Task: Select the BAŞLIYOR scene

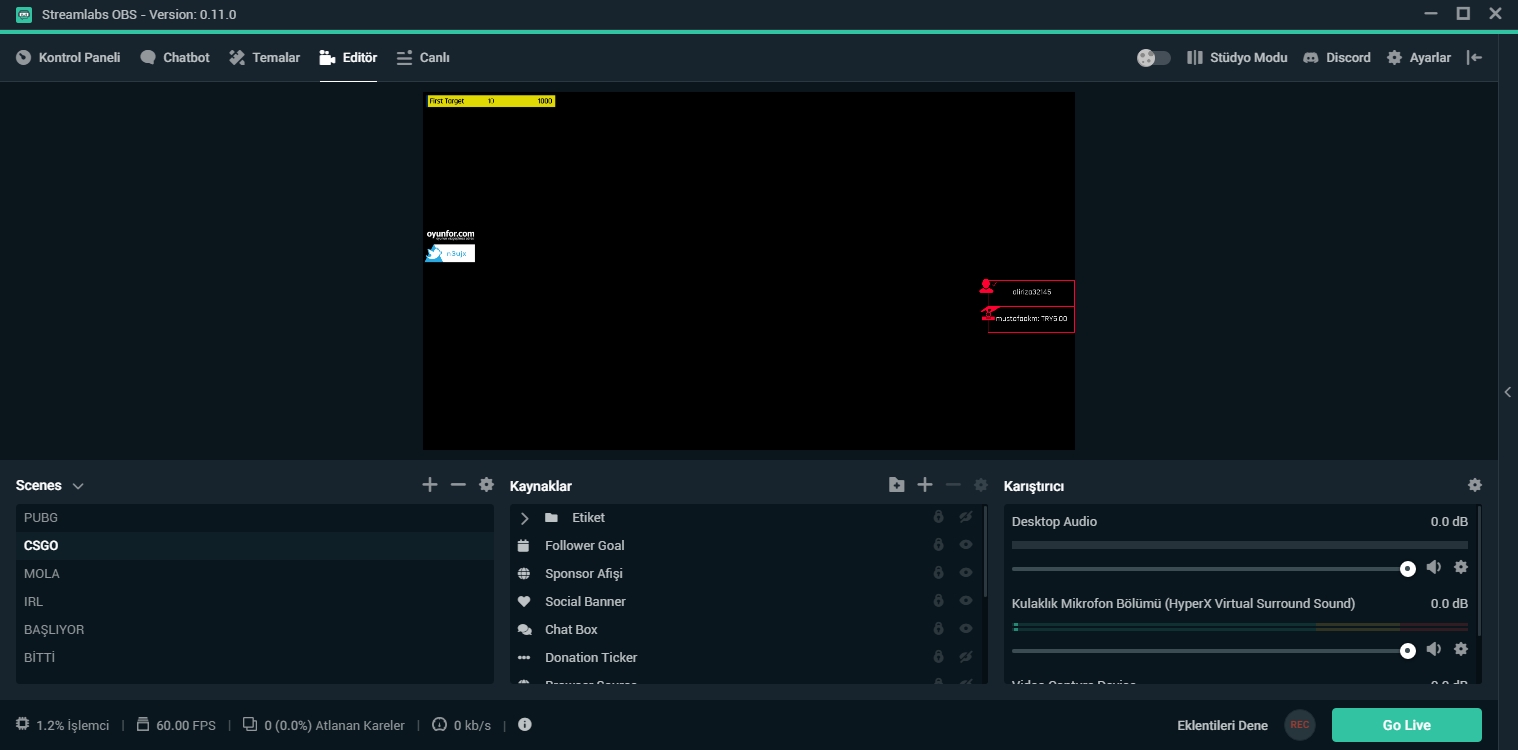Action: (x=255, y=629)
